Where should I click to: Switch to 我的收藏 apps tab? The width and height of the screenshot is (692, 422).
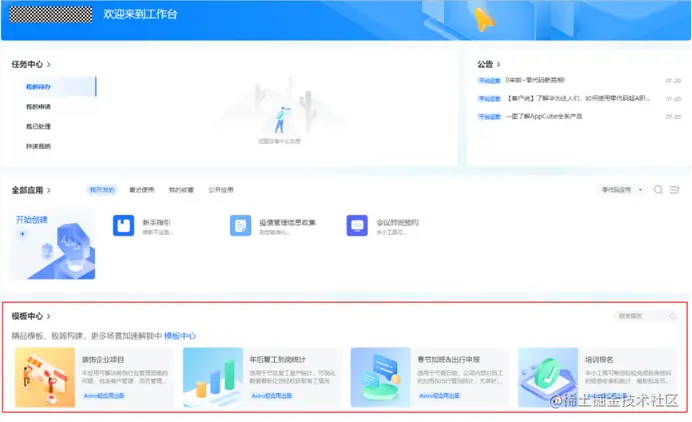(x=181, y=190)
